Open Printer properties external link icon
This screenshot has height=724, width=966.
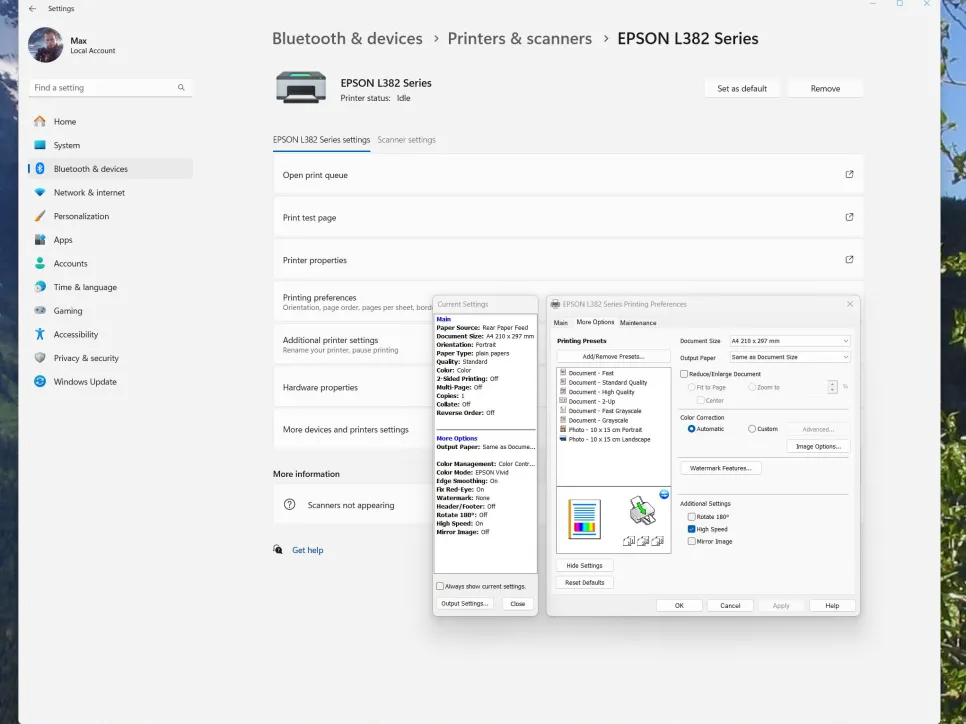849,259
